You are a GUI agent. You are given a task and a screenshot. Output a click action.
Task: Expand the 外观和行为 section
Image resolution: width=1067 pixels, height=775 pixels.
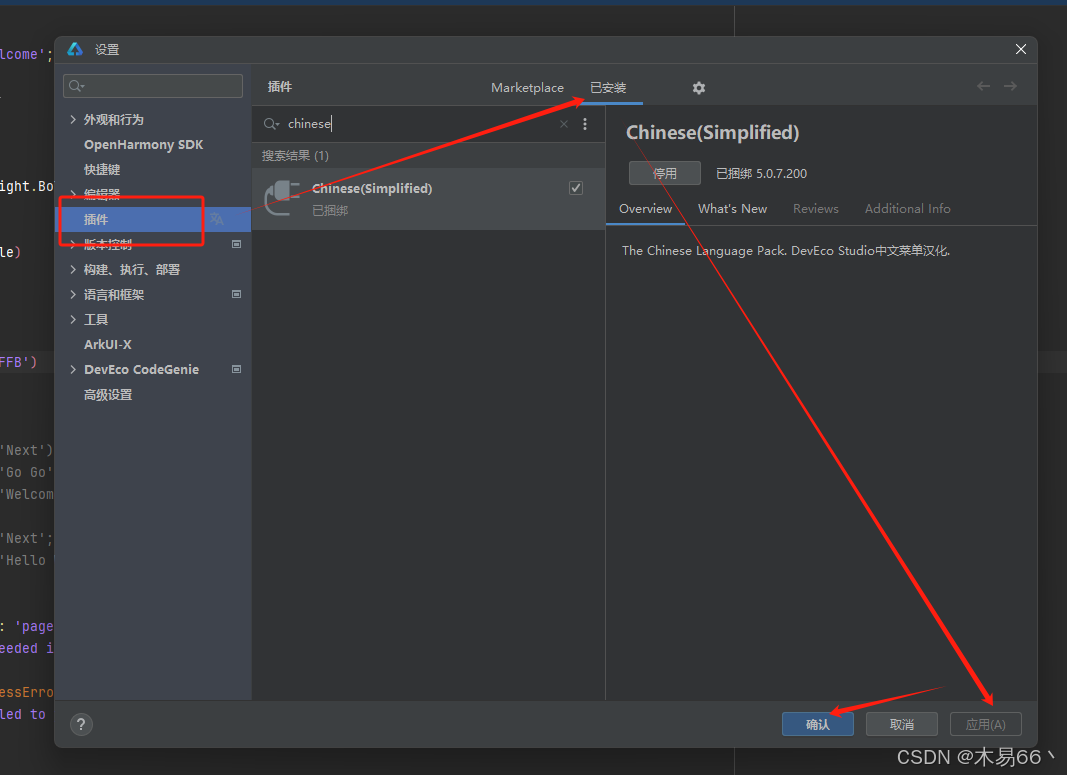[73, 120]
